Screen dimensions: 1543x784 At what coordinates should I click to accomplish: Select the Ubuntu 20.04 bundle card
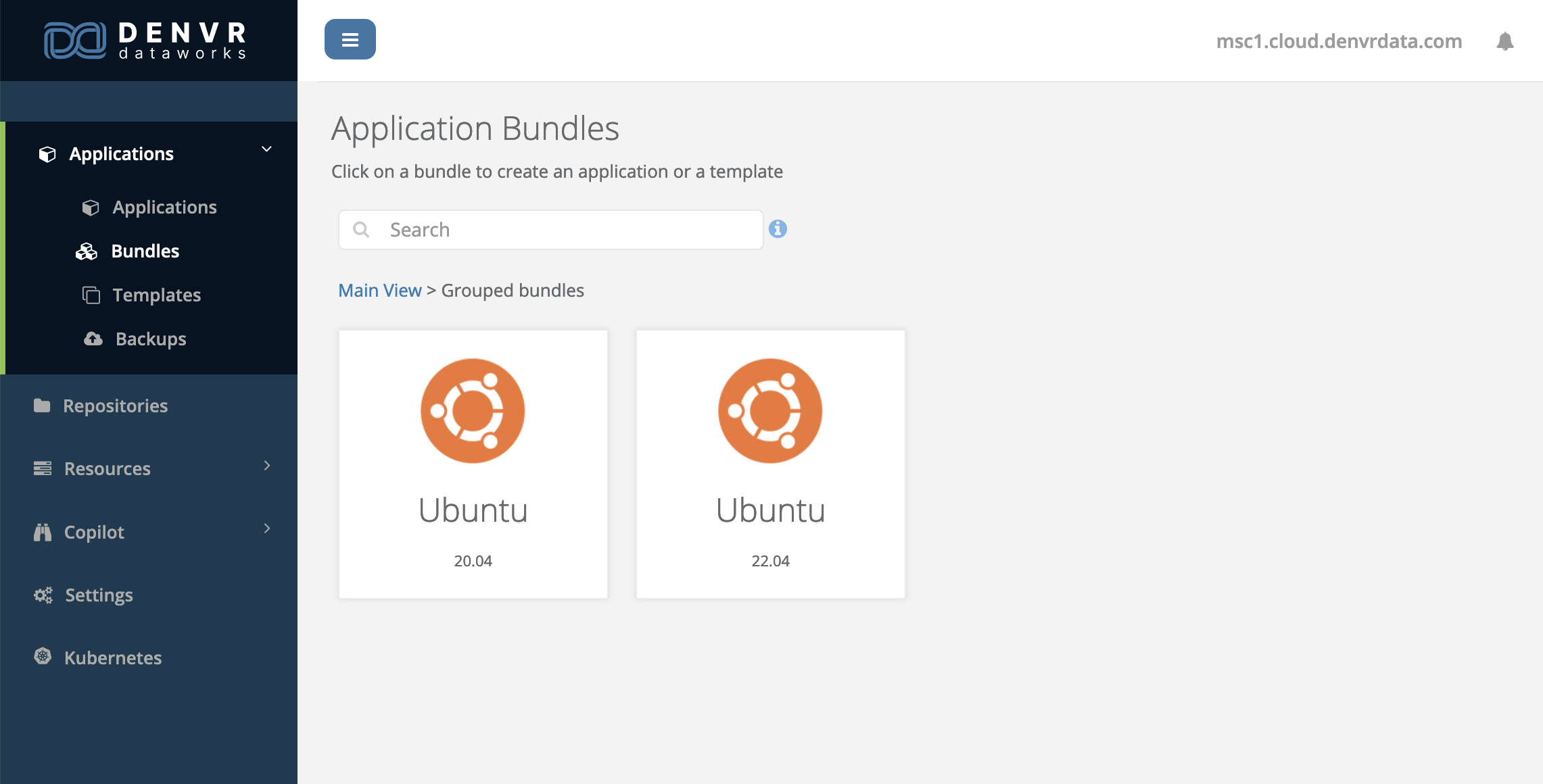(473, 464)
